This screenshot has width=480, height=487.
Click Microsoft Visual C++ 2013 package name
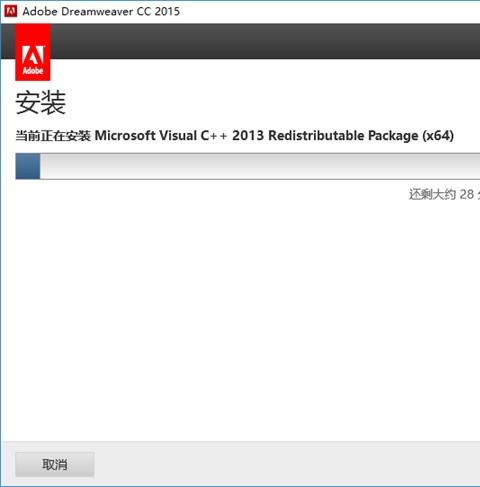pyautogui.click(x=179, y=136)
